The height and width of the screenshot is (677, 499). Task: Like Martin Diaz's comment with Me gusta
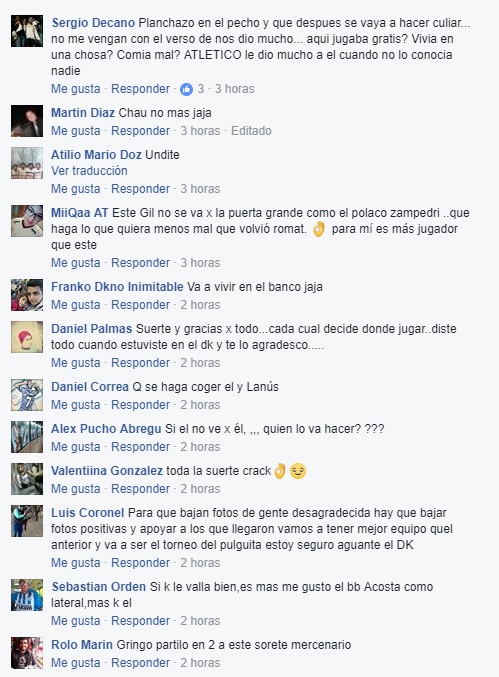click(76, 131)
